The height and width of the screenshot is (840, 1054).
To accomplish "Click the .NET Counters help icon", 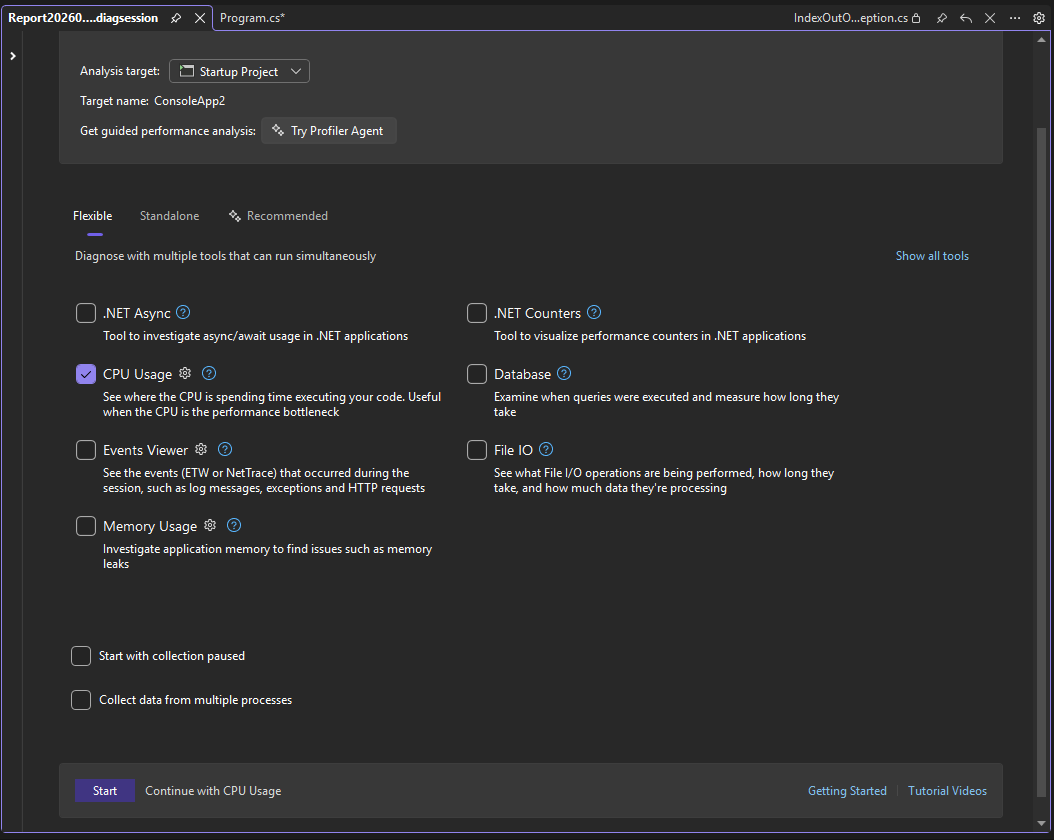I will pyautogui.click(x=594, y=312).
